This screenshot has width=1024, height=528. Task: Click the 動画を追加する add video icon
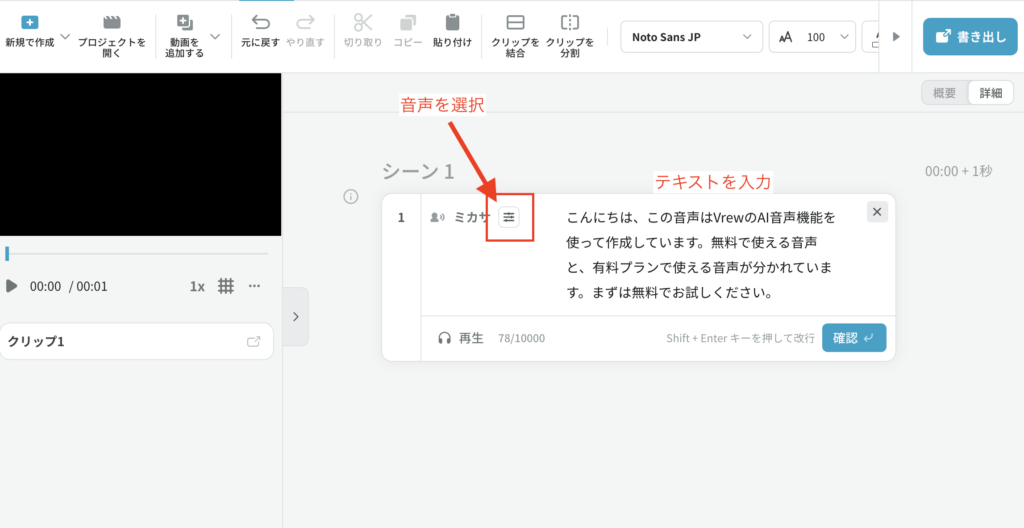pyautogui.click(x=184, y=22)
